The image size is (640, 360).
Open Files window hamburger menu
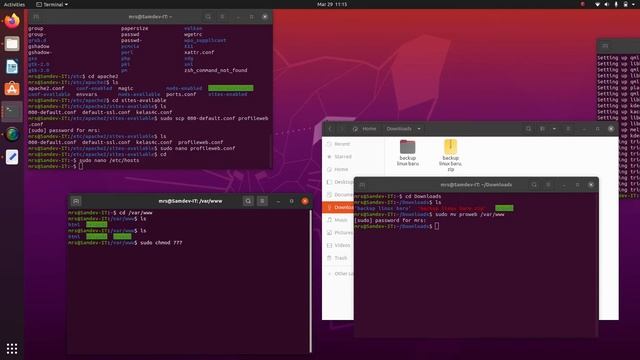tap(568, 129)
